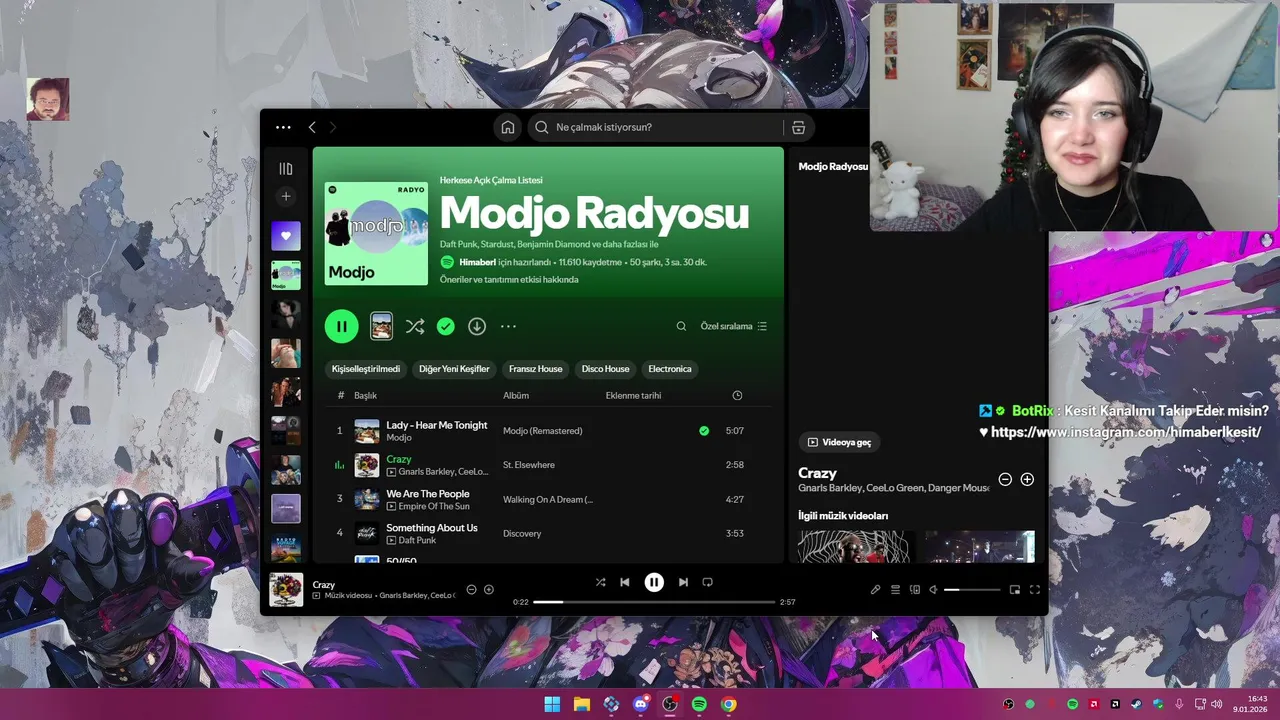Viewport: 1280px width, 720px height.
Task: Open Windows Start button on taskbar
Action: tap(552, 704)
